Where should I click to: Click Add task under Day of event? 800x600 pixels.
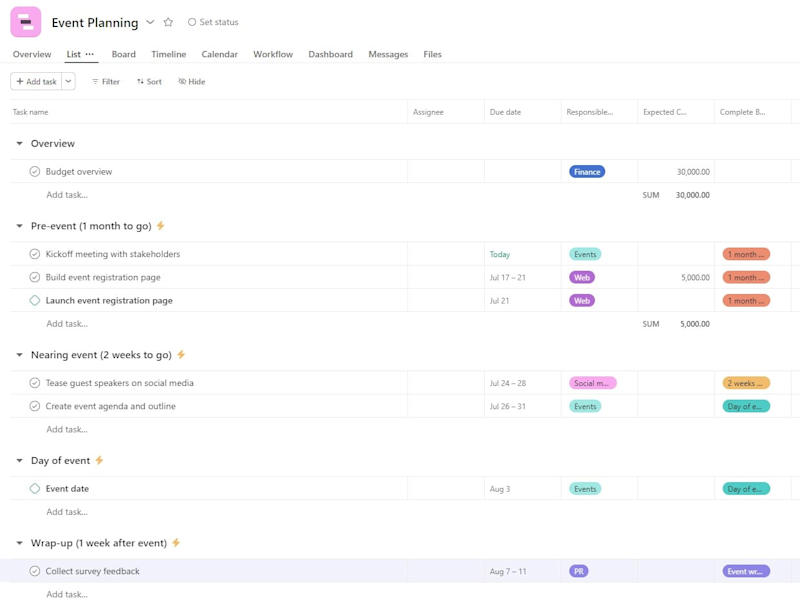tap(67, 512)
